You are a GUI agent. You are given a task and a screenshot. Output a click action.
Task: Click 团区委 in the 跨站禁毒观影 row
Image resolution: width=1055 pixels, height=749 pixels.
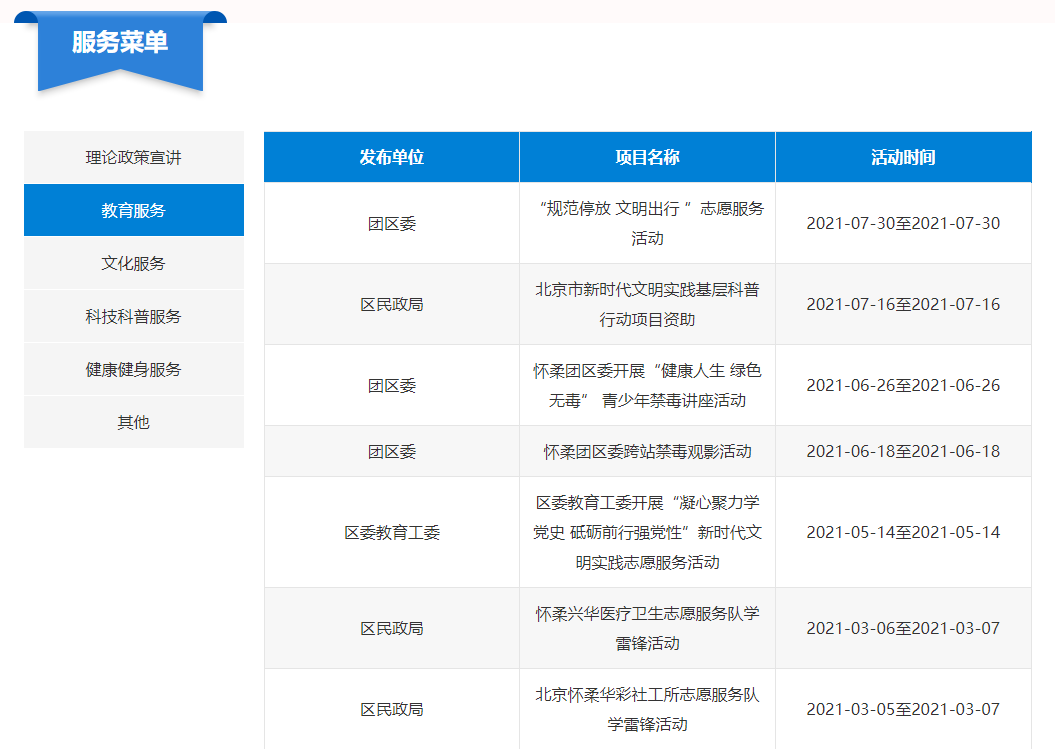[392, 452]
